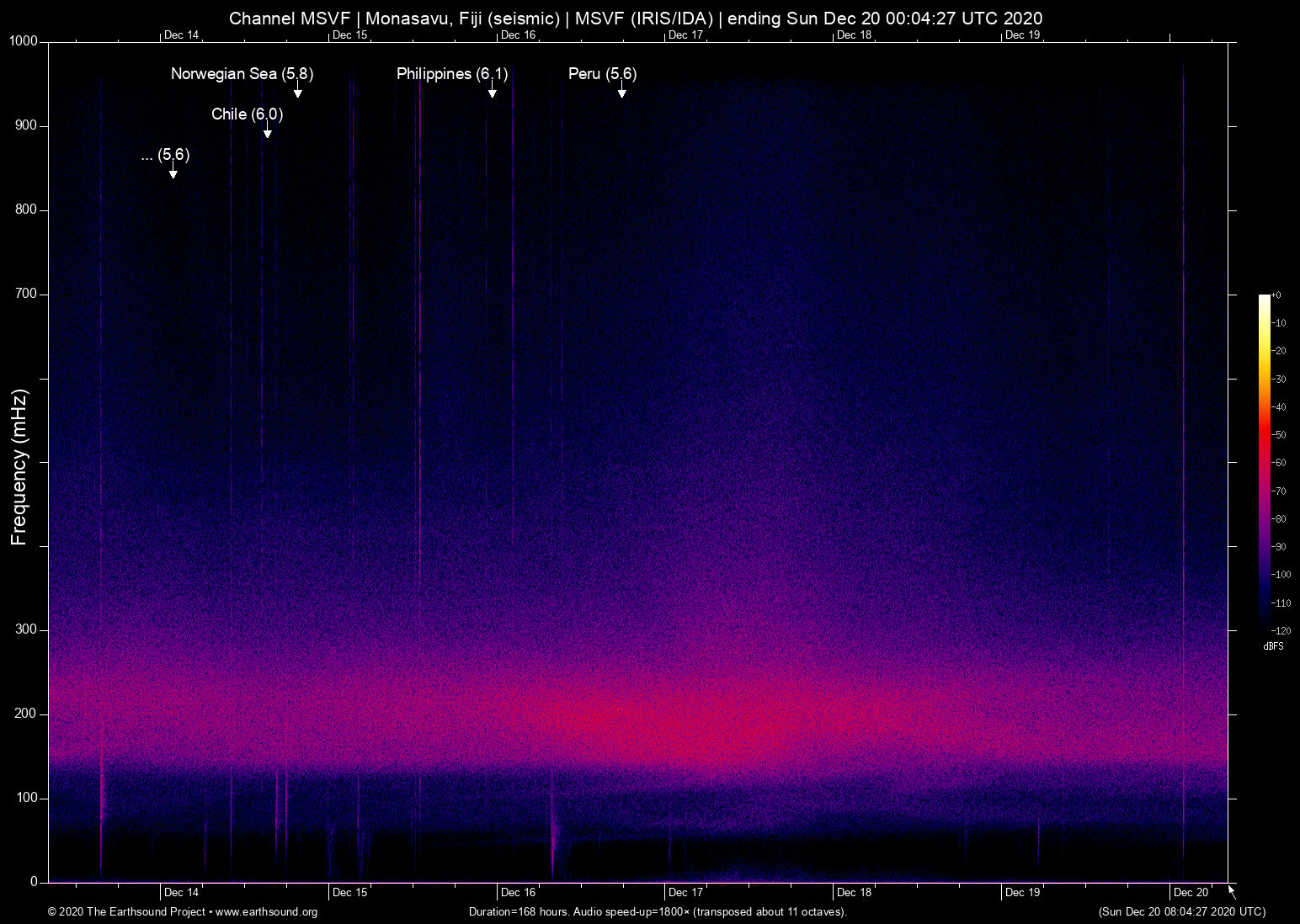Click the arrow marker below Norwegian Sea (5.8)
1300x924 pixels.
(x=297, y=91)
